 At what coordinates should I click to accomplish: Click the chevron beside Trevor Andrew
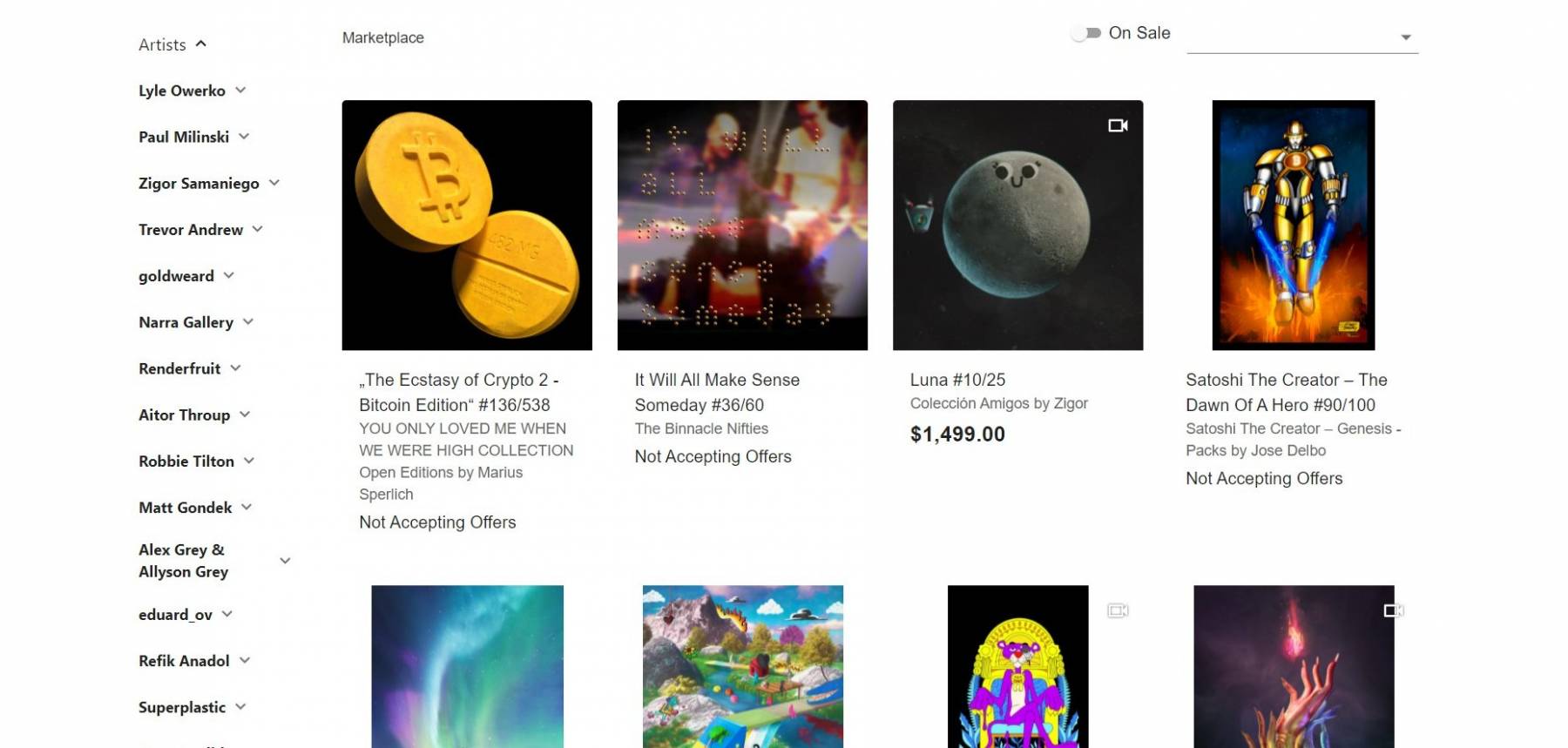click(x=258, y=229)
